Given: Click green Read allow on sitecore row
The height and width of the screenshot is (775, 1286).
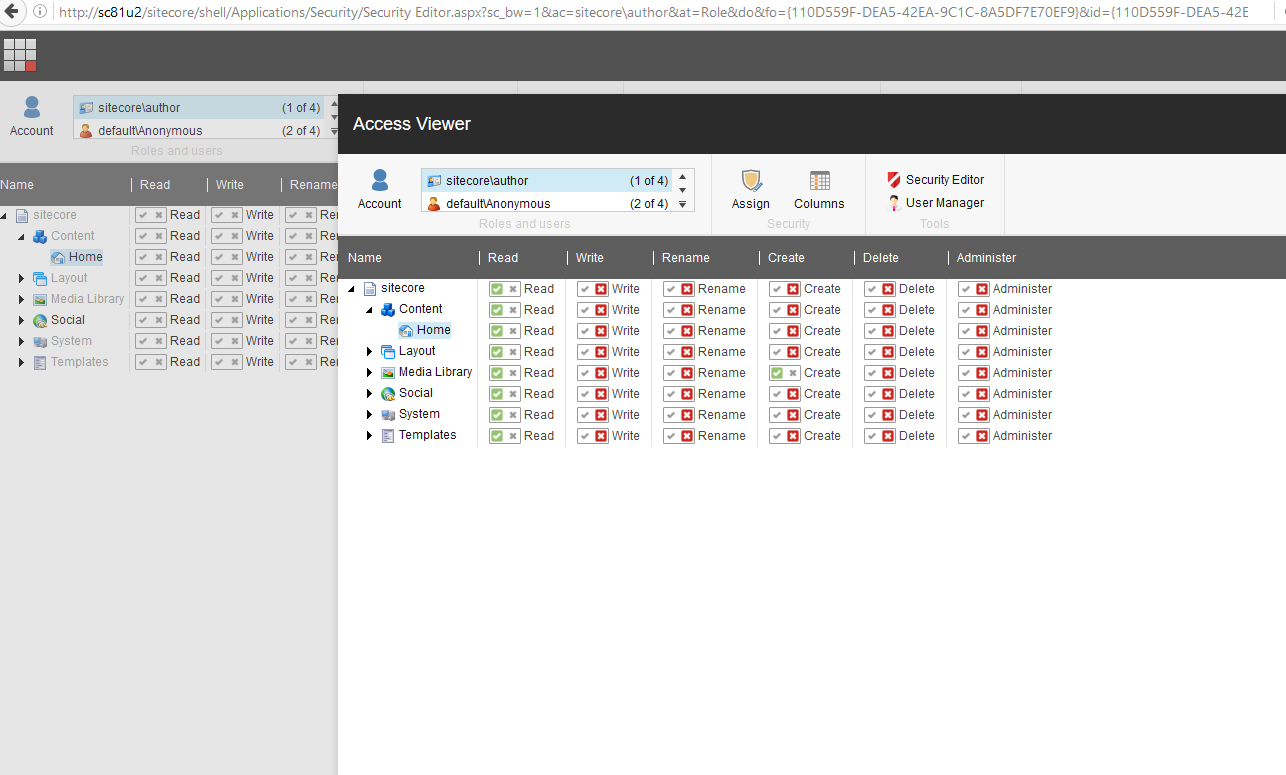Looking at the screenshot, I should coord(497,289).
